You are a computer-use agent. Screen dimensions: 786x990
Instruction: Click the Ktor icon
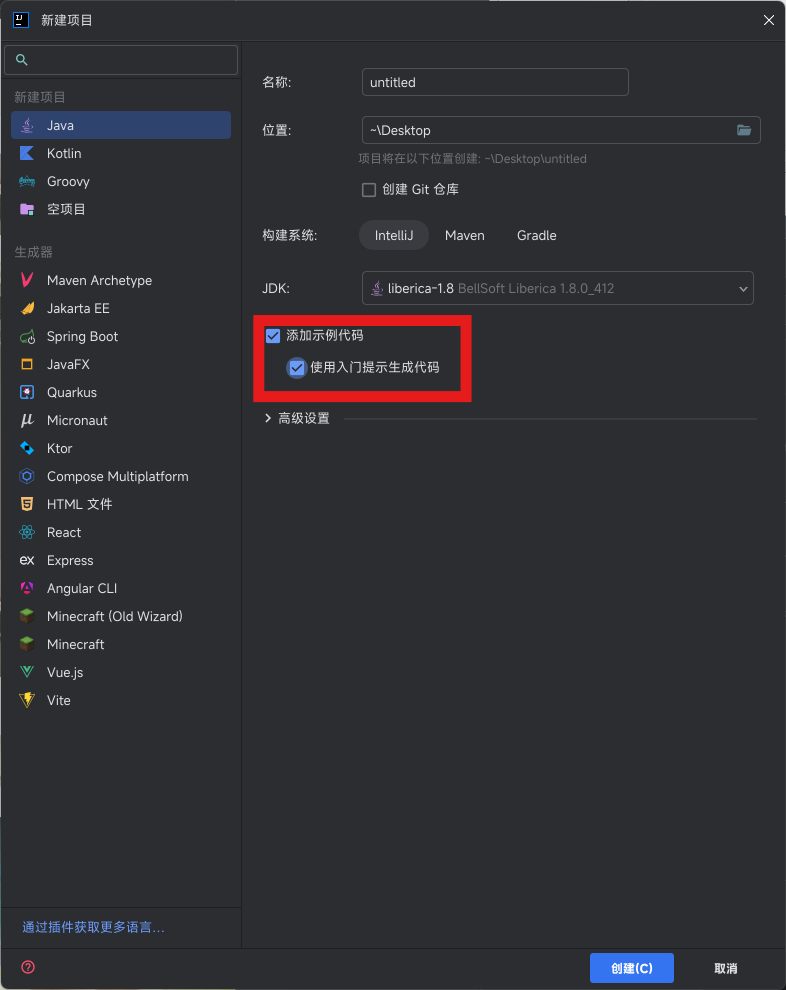tap(27, 448)
